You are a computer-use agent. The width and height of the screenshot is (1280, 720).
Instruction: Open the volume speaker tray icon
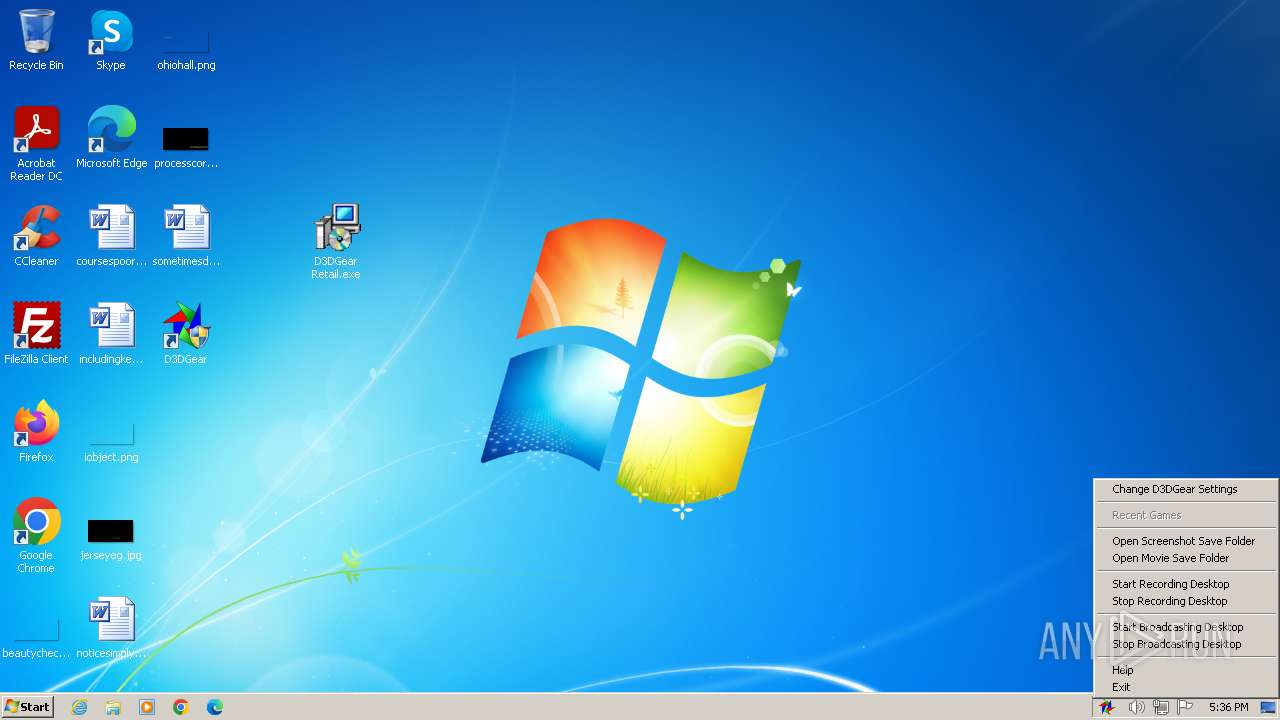click(1136, 707)
